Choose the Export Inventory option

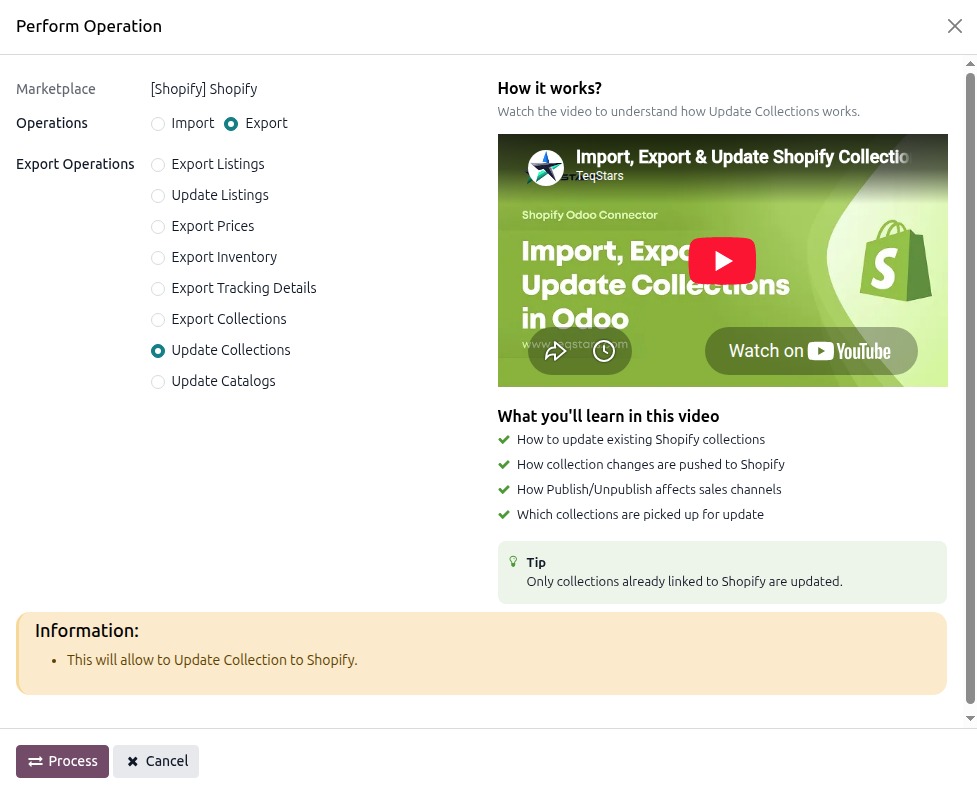[x=158, y=257]
